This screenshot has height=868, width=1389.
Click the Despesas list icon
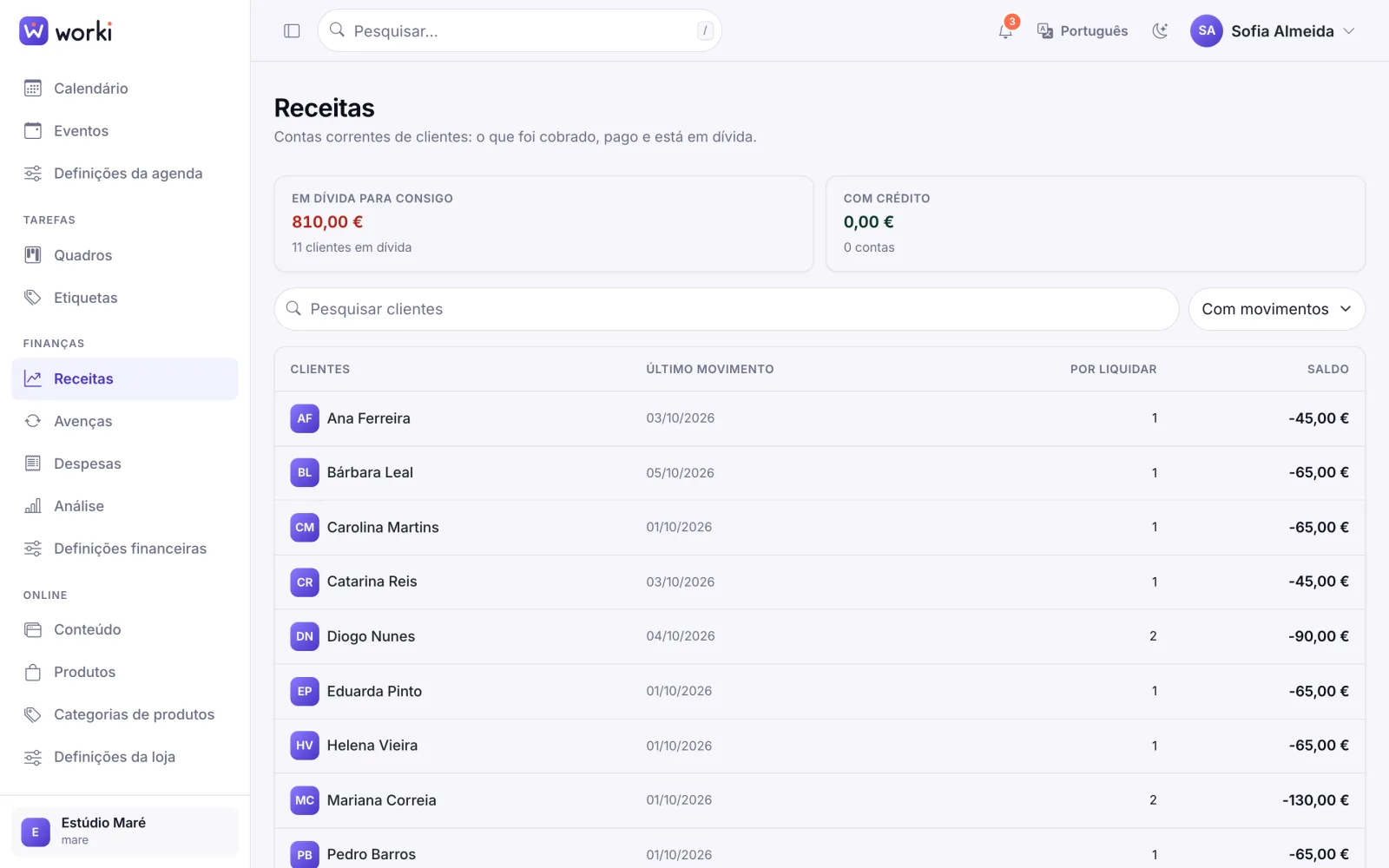[33, 464]
